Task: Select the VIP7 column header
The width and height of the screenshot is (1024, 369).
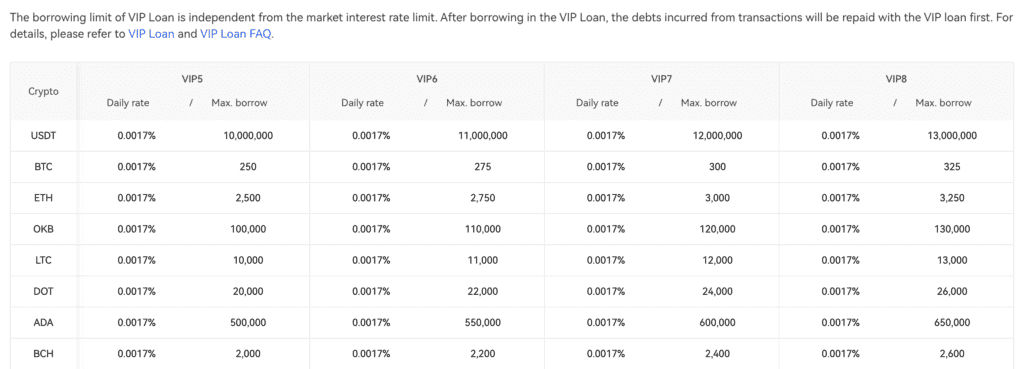Action: coord(662,79)
